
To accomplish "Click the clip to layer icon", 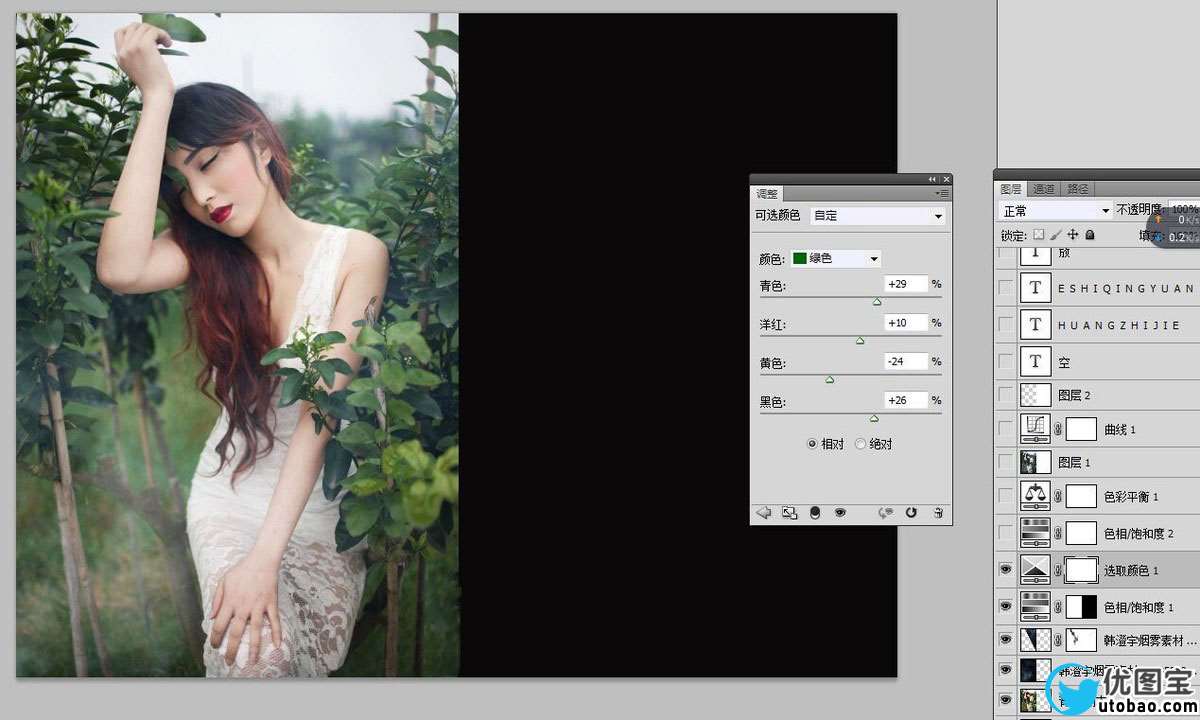I will tap(815, 513).
